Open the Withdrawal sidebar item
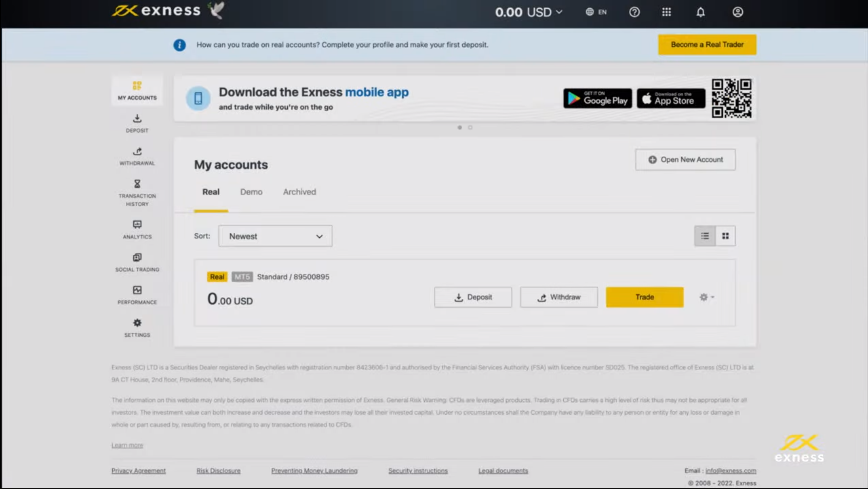The image size is (868, 489). (137, 156)
